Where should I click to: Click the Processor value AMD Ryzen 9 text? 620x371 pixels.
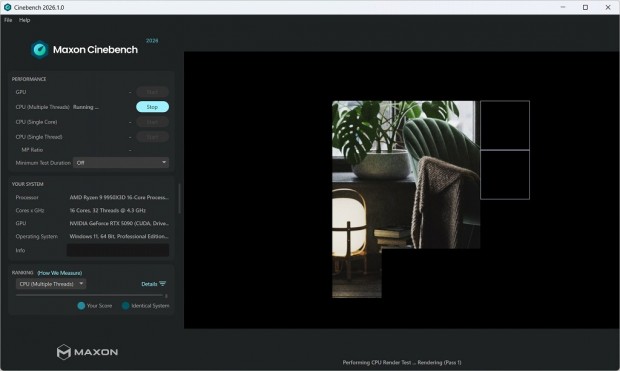click(119, 197)
